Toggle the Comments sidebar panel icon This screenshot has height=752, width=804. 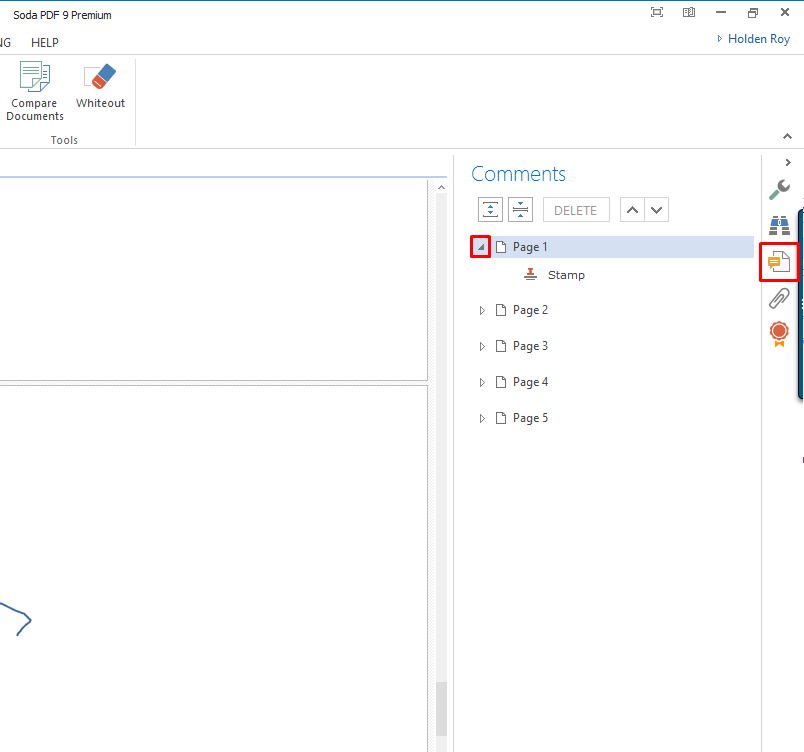[x=779, y=262]
